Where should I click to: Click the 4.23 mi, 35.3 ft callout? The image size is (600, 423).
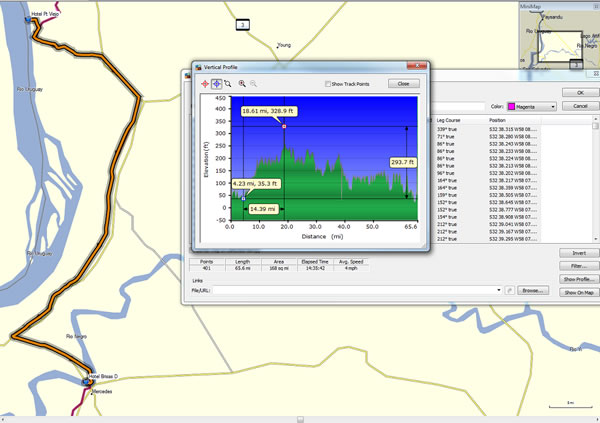click(255, 184)
